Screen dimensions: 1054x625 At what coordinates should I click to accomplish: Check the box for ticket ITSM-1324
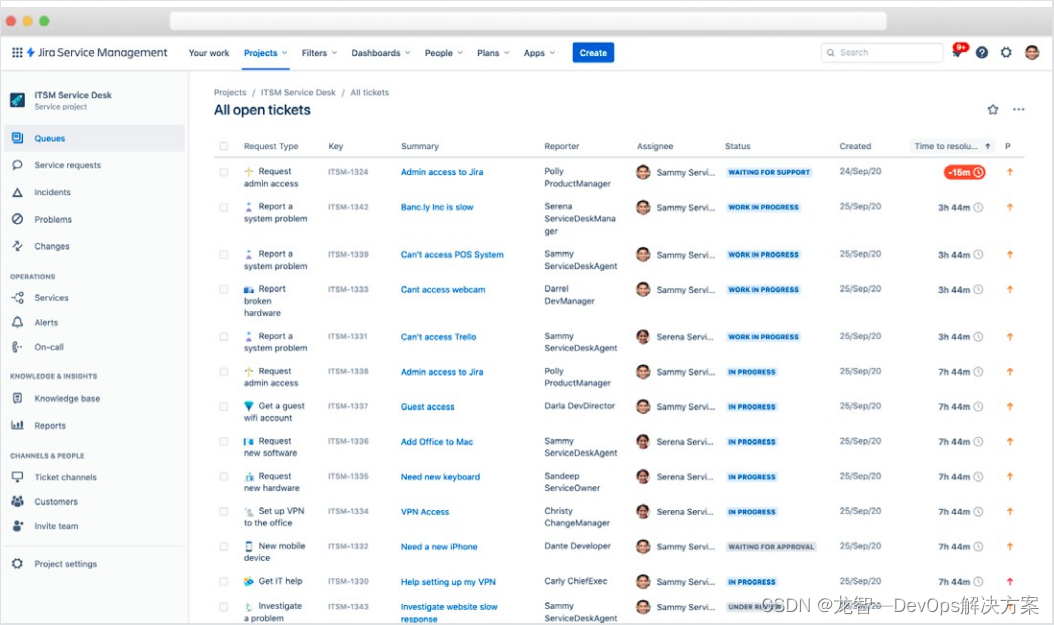(x=224, y=172)
